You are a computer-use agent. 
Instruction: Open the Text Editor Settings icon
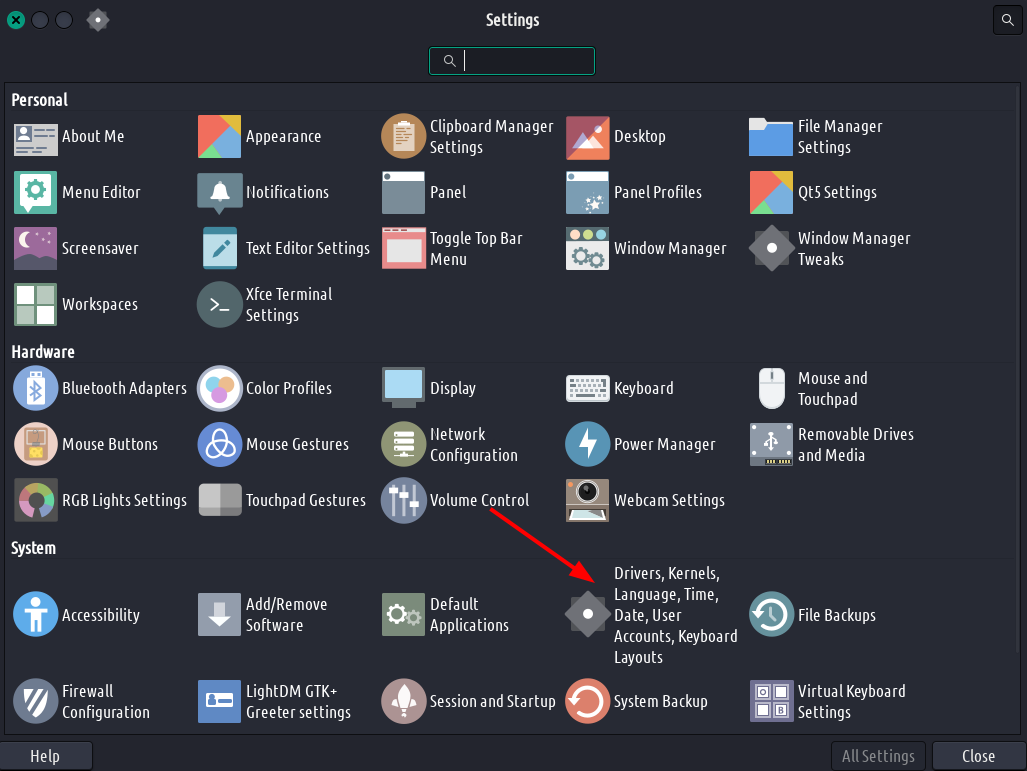tap(219, 249)
